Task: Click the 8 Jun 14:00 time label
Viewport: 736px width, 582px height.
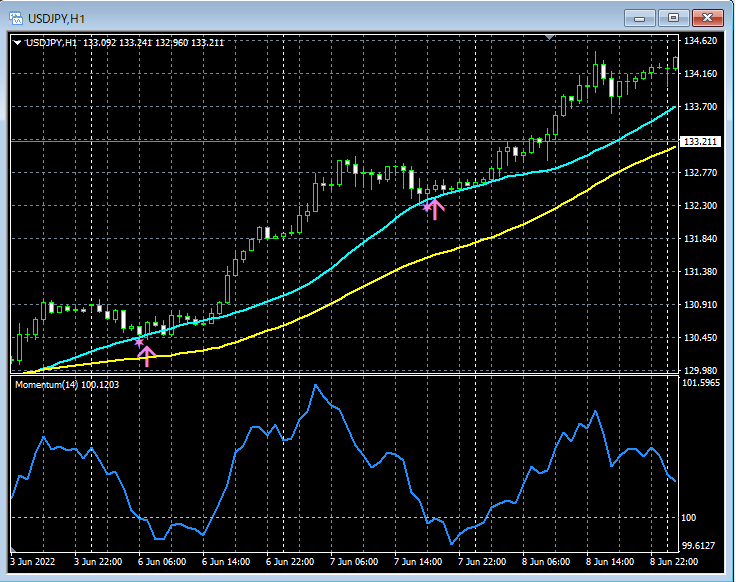Action: (x=610, y=562)
